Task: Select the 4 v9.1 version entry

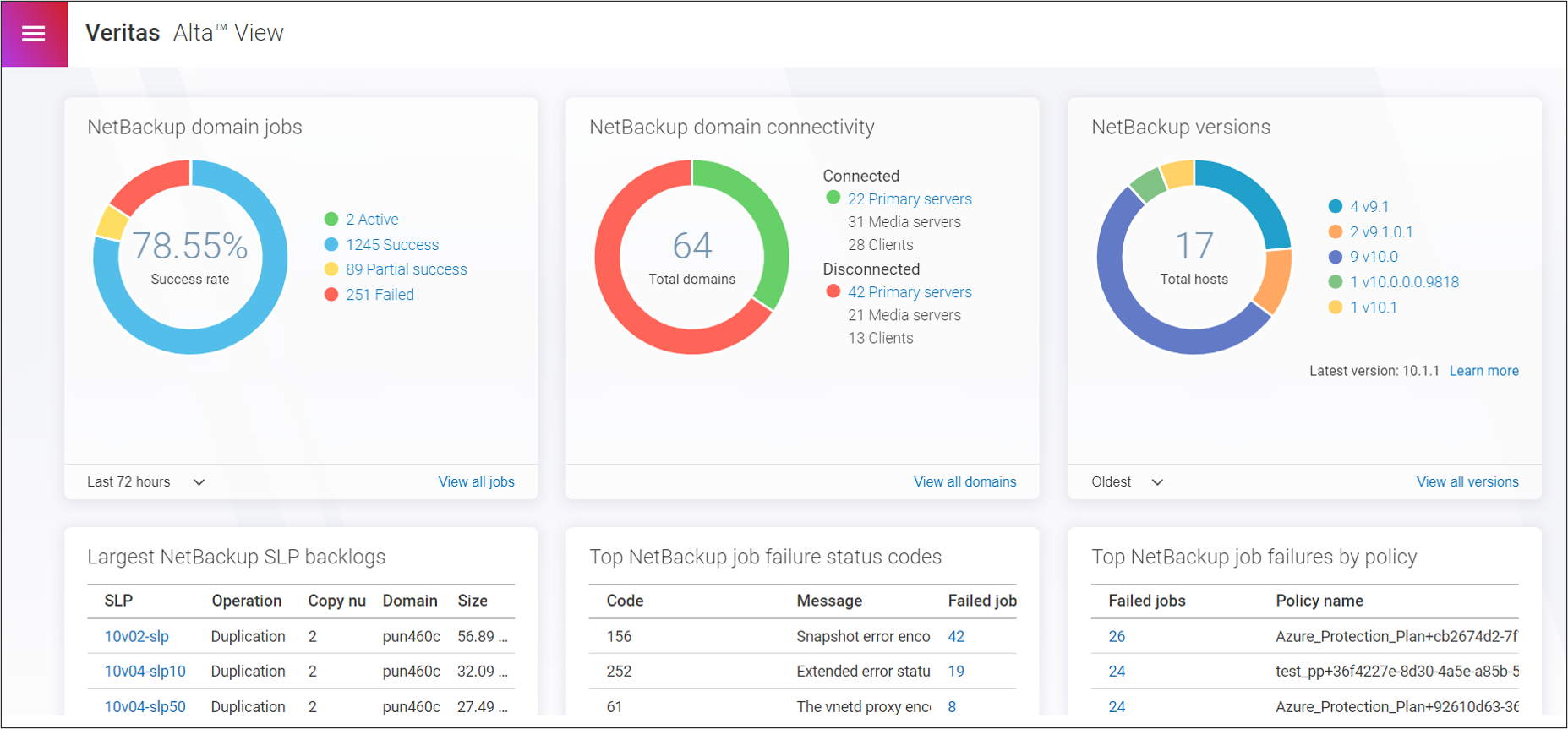Action: 1369,207
